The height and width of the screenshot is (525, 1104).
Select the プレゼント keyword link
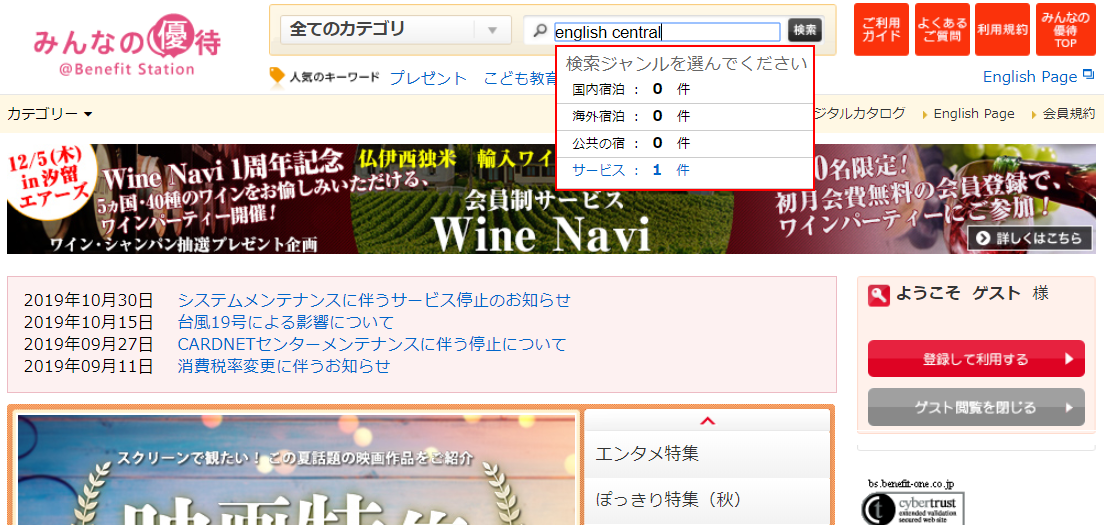point(428,78)
